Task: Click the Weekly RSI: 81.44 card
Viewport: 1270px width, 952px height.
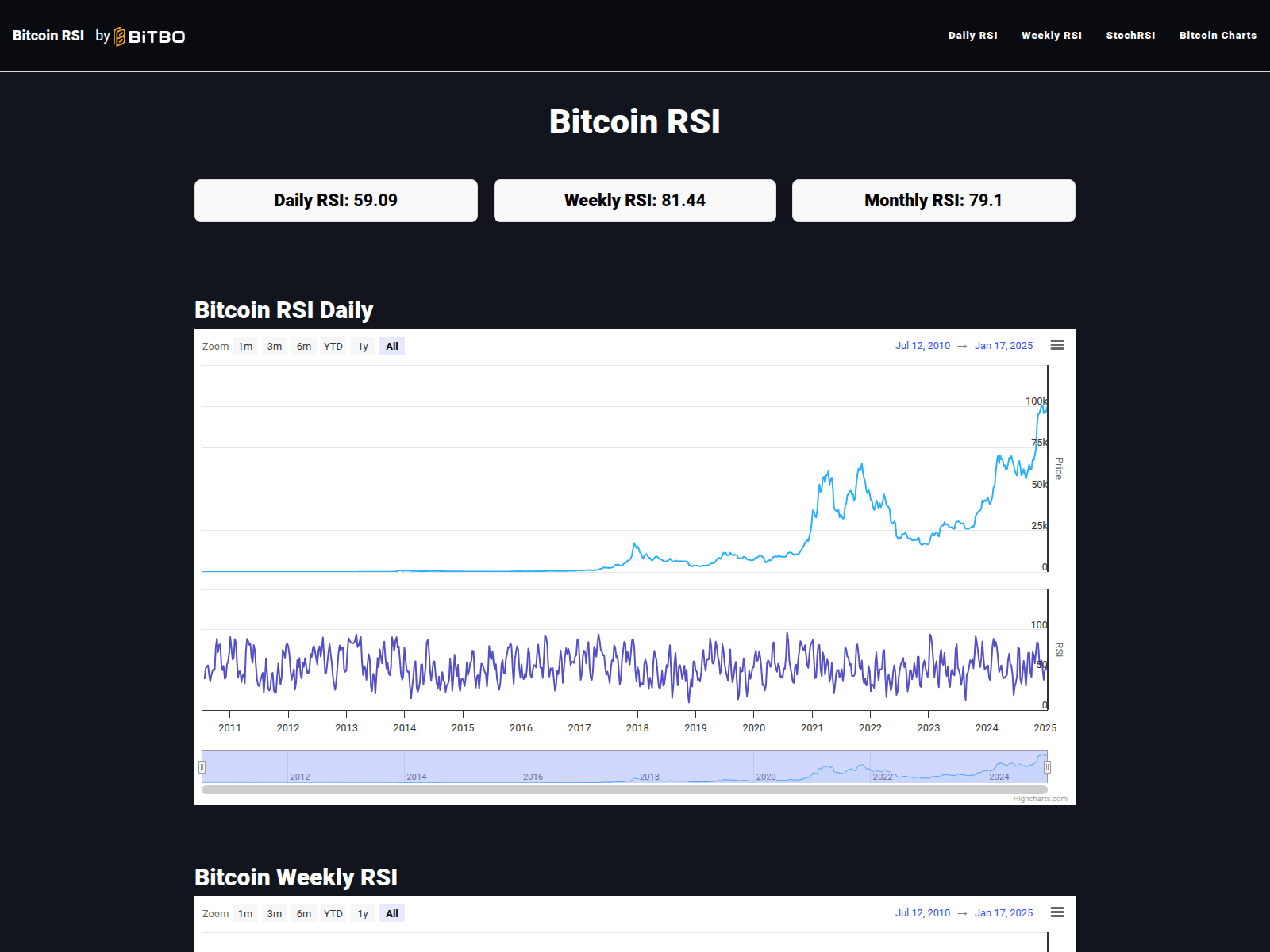Action: point(635,201)
